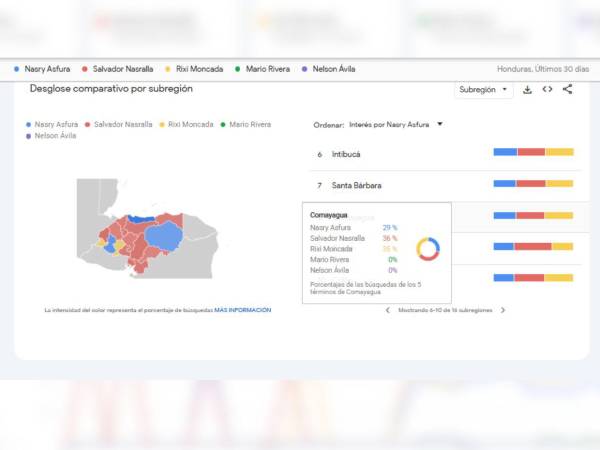This screenshot has width=600, height=450.
Task: Go to next page of subregions
Action: coord(503,310)
